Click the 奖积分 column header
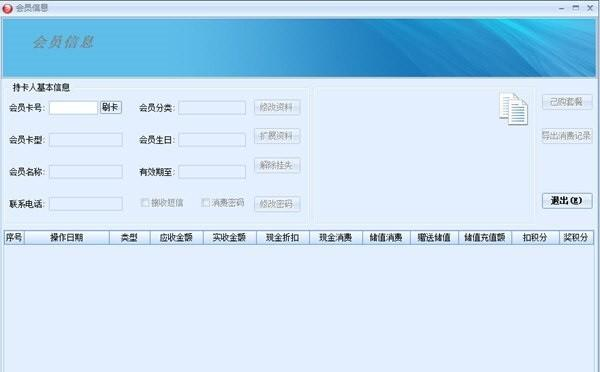This screenshot has height=372, width=600. point(576,238)
